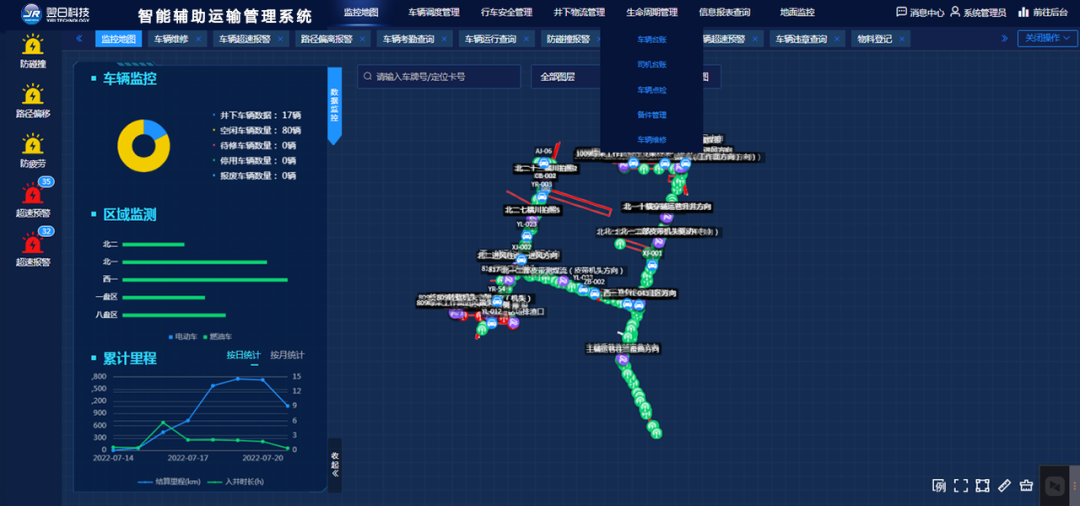The width and height of the screenshot is (1080, 506).
Task: Open 信息报表查询 top menu
Action: point(725,12)
